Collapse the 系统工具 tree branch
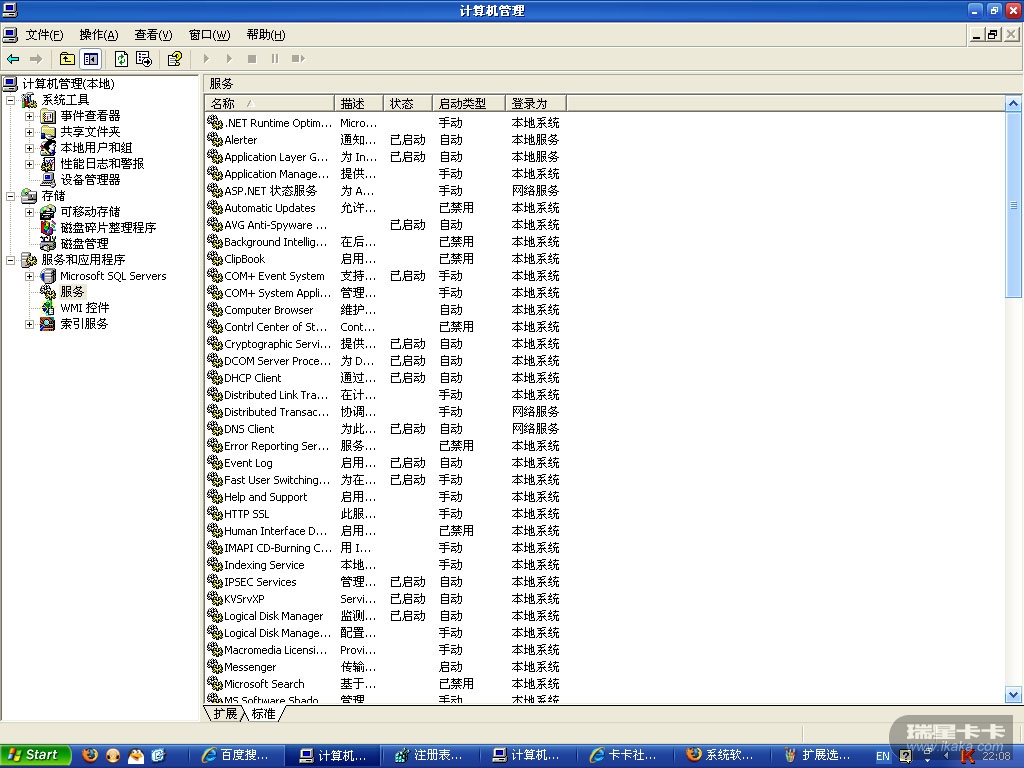Screen dimensions: 1024x768 coord(10,100)
